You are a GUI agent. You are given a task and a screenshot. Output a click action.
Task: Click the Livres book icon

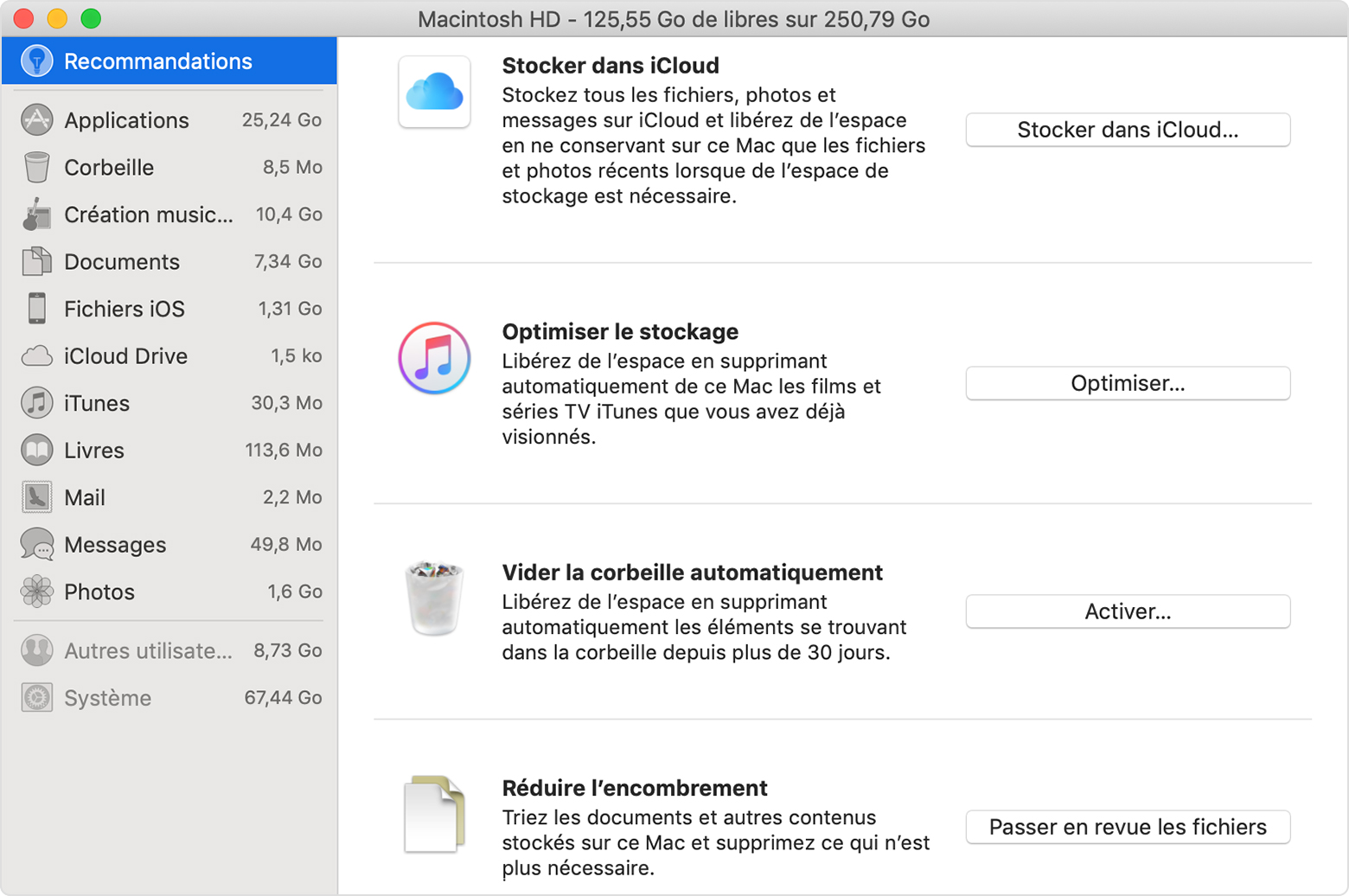pyautogui.click(x=36, y=450)
